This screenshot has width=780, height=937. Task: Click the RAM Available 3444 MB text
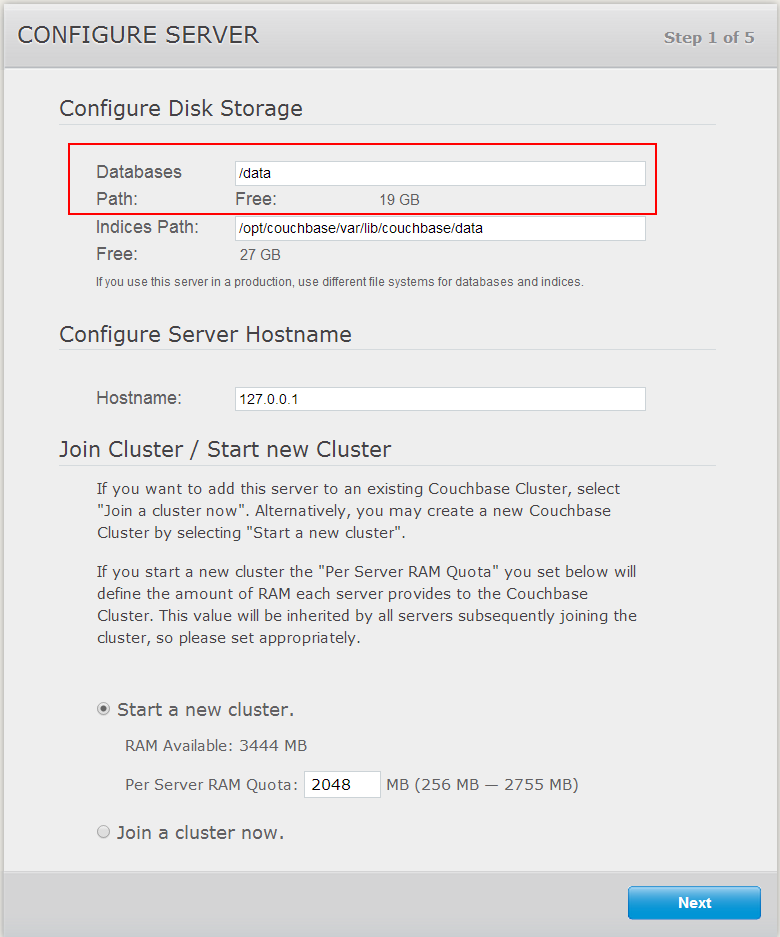pyautogui.click(x=216, y=746)
